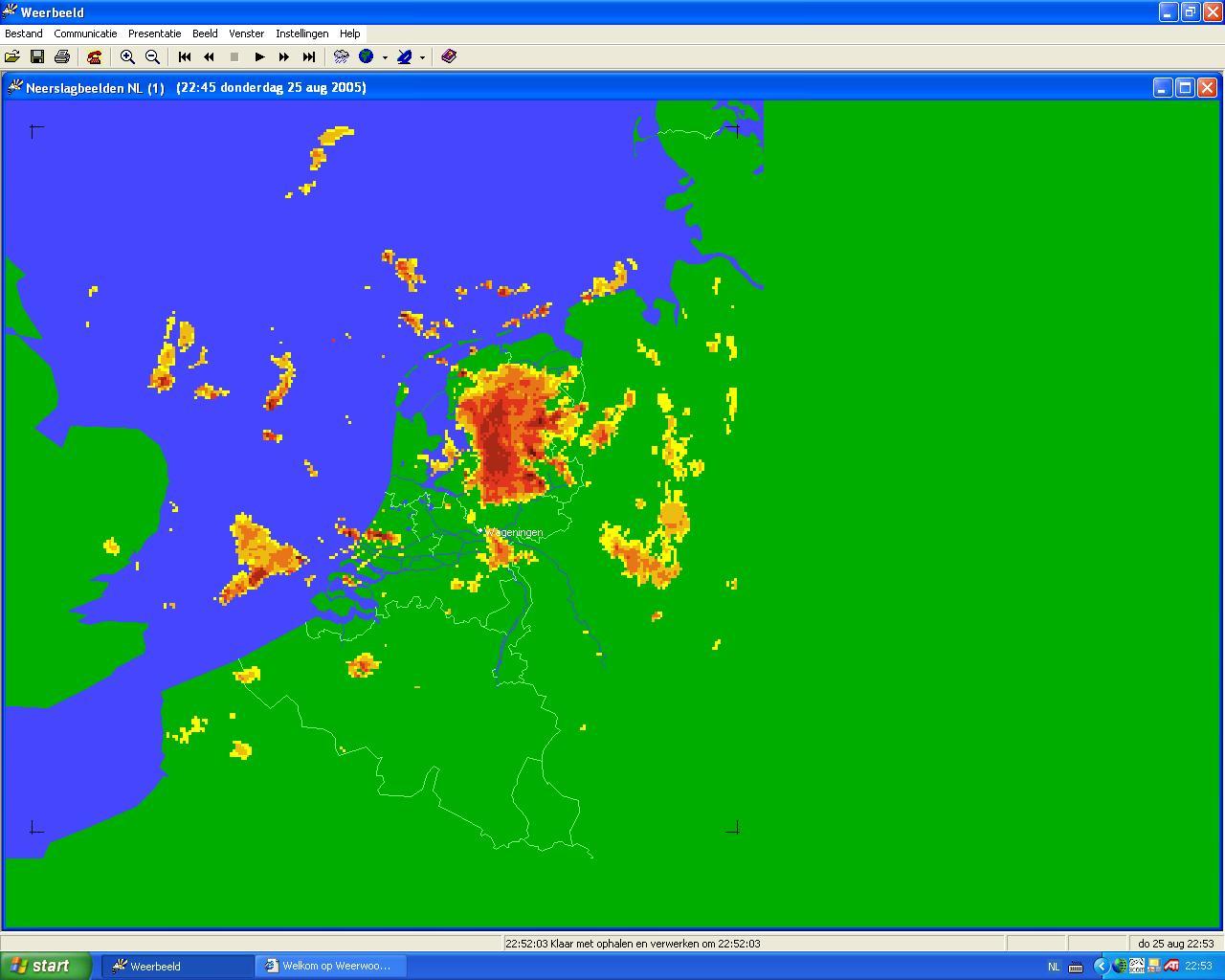
Task: Click the rain cloud toolbar icon
Action: pos(342,56)
